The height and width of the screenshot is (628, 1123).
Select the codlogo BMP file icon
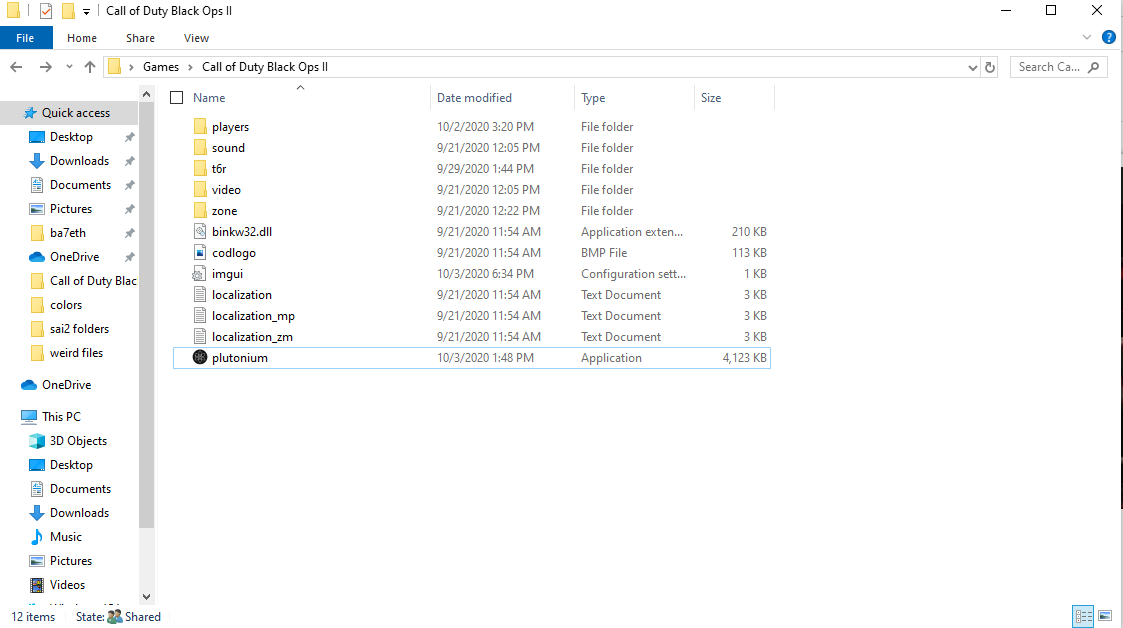tap(200, 253)
